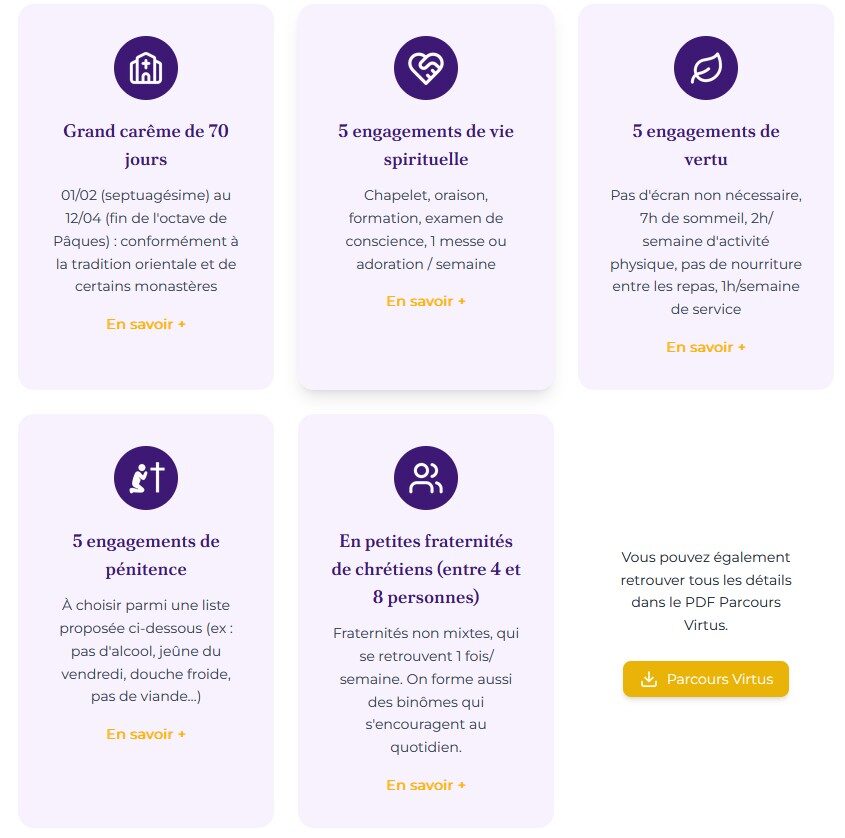845x838 pixels.
Task: Expand 'En savoir +' under engagements de pénitence
Action: coord(146,734)
